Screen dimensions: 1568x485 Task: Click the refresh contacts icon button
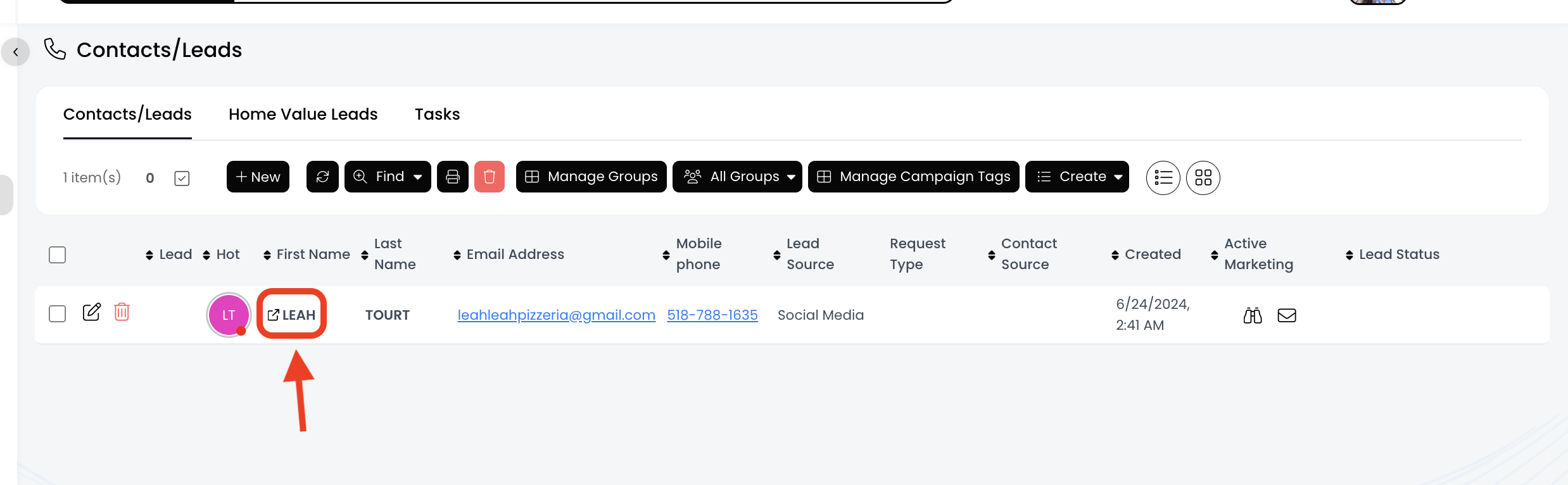(x=322, y=177)
